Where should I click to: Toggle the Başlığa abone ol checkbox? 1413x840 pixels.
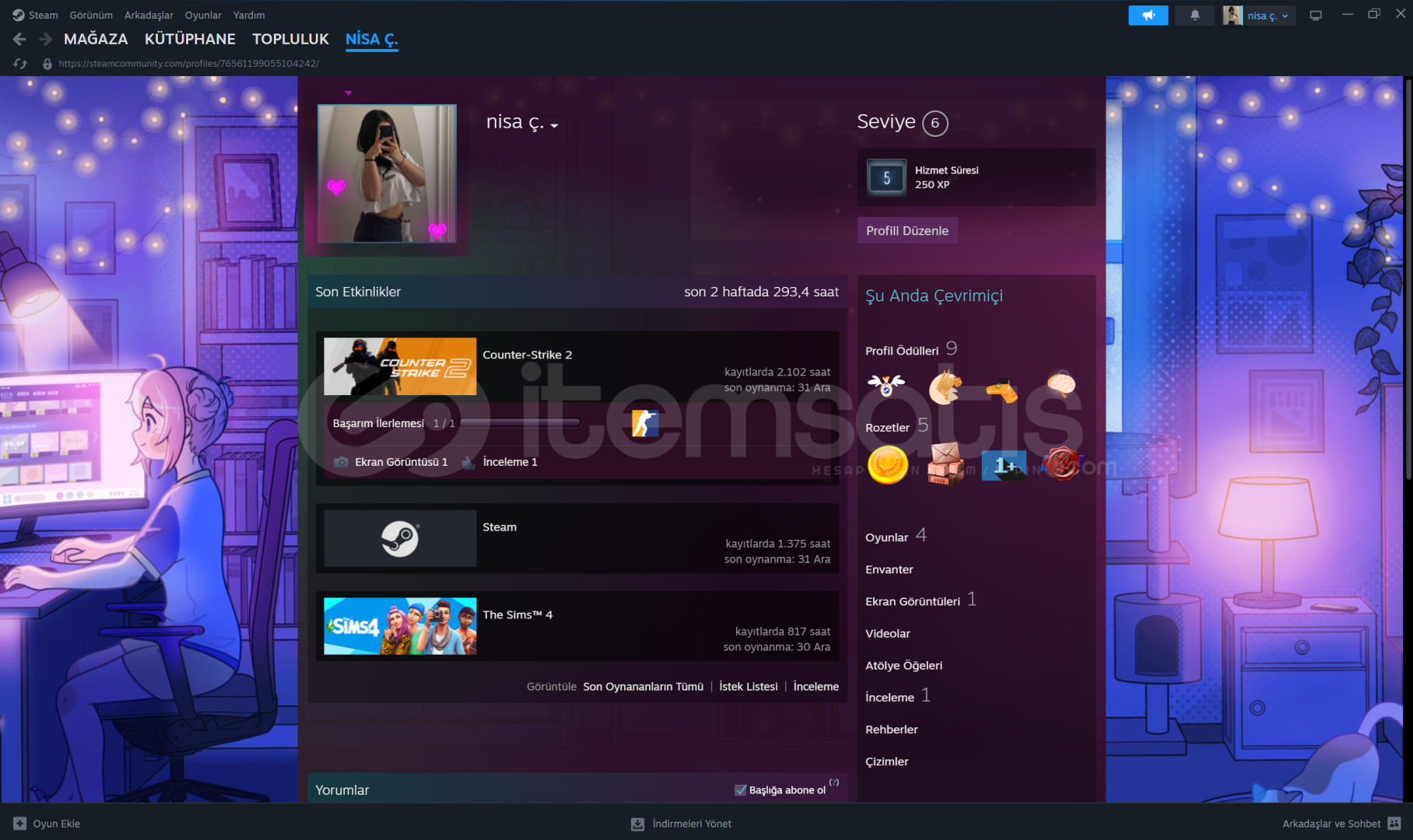(x=741, y=790)
